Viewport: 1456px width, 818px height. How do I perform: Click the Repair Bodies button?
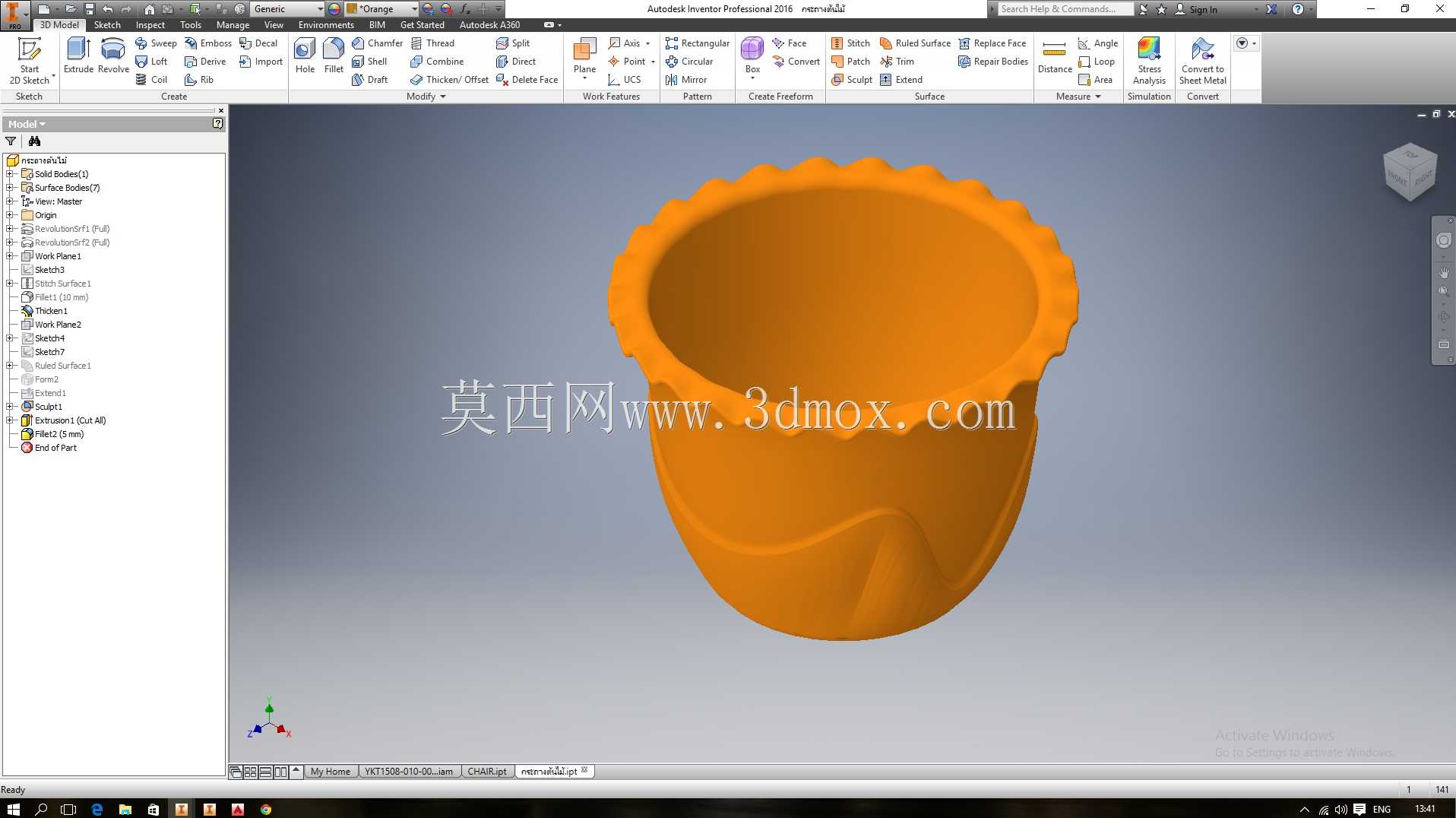tap(993, 62)
